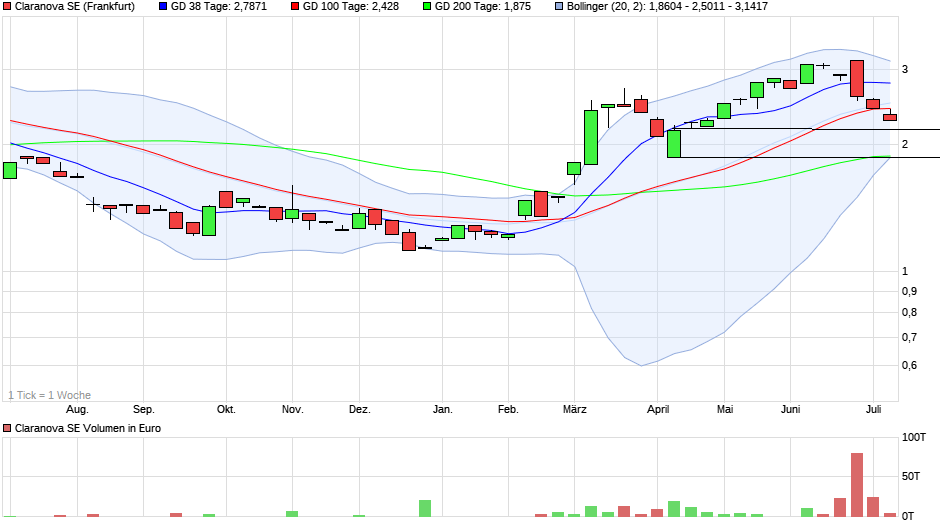Click the 'April' month label on the time axis

pyautogui.click(x=657, y=410)
